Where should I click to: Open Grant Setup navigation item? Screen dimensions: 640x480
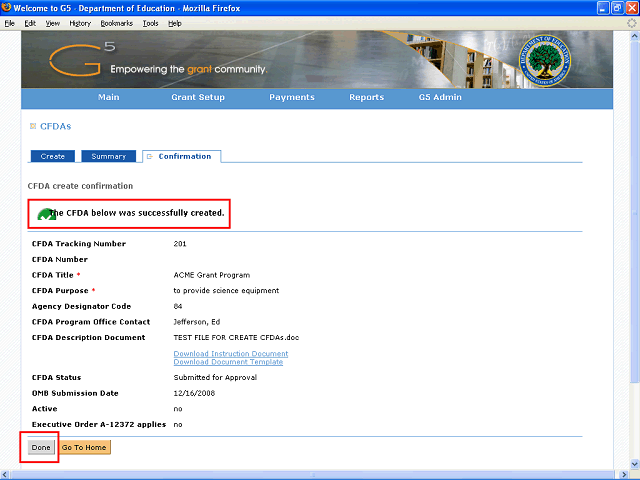198,97
